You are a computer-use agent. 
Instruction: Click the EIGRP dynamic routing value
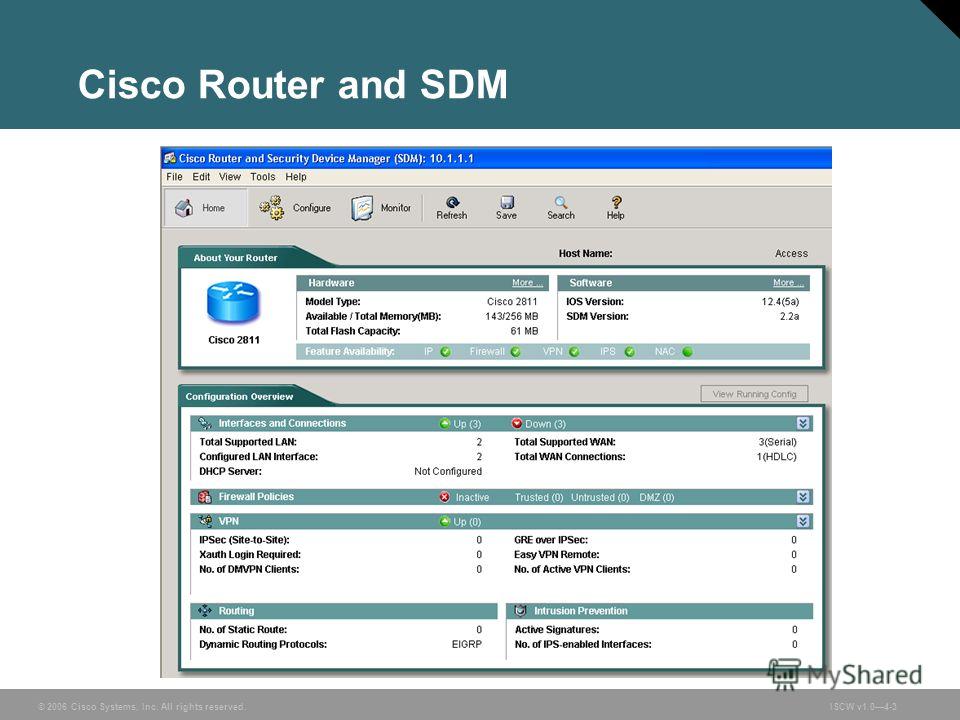pyautogui.click(x=467, y=644)
